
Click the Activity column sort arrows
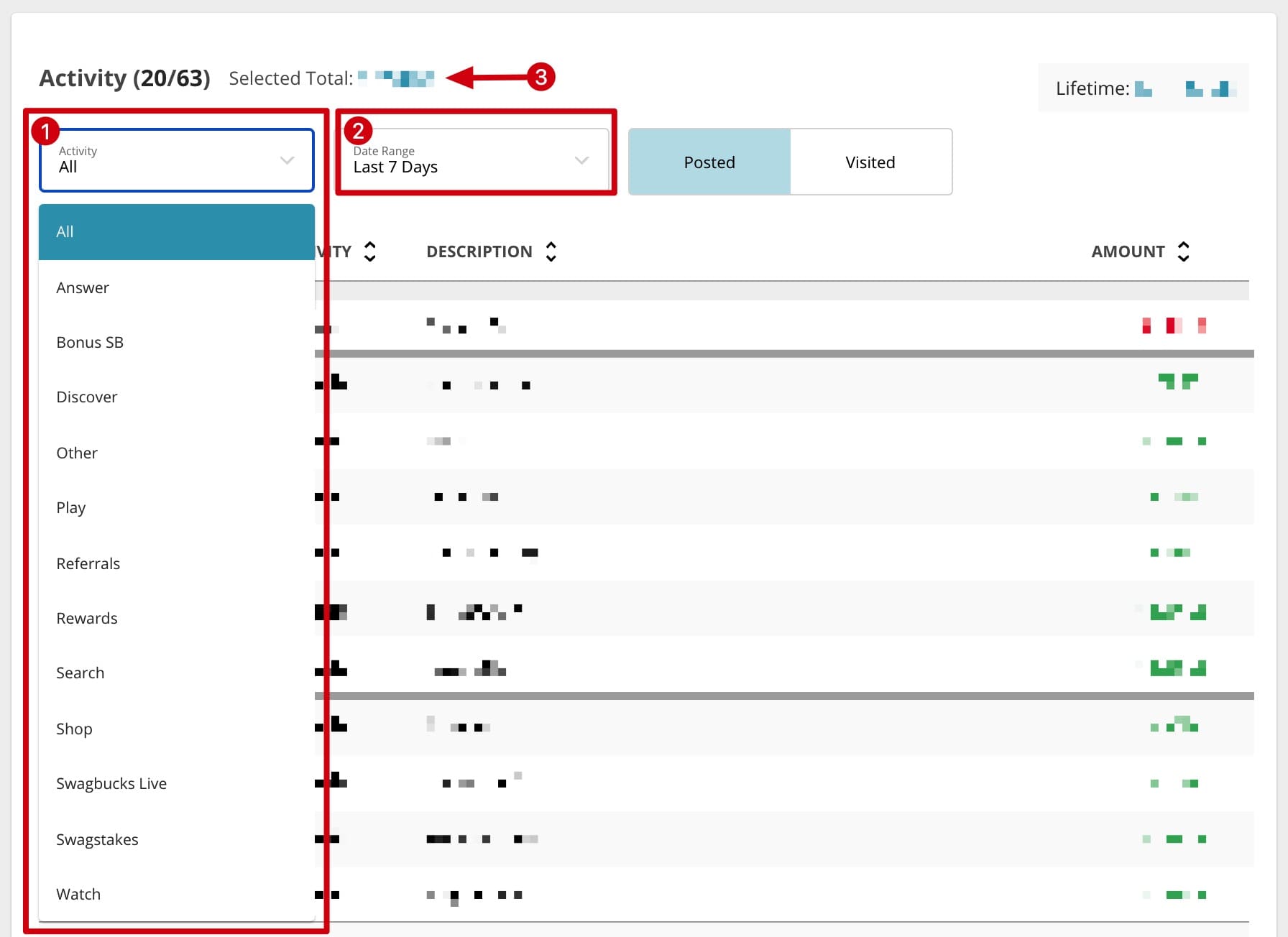tap(369, 251)
